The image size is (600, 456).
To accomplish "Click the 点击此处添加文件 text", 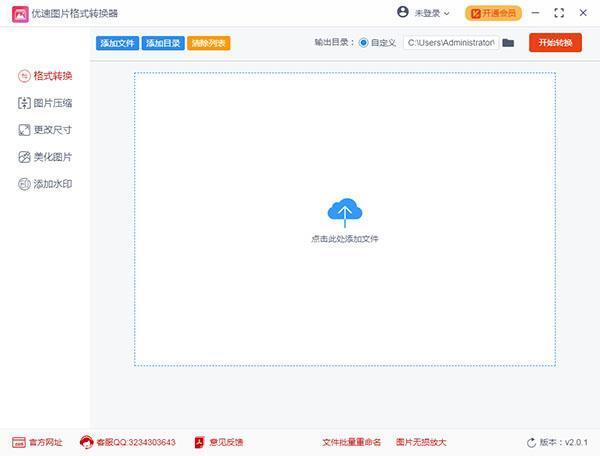I will coord(345,239).
